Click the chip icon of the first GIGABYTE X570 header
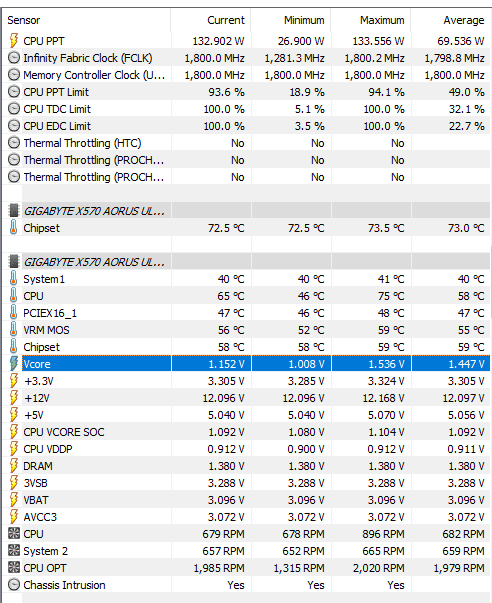492x603 pixels. point(13,211)
